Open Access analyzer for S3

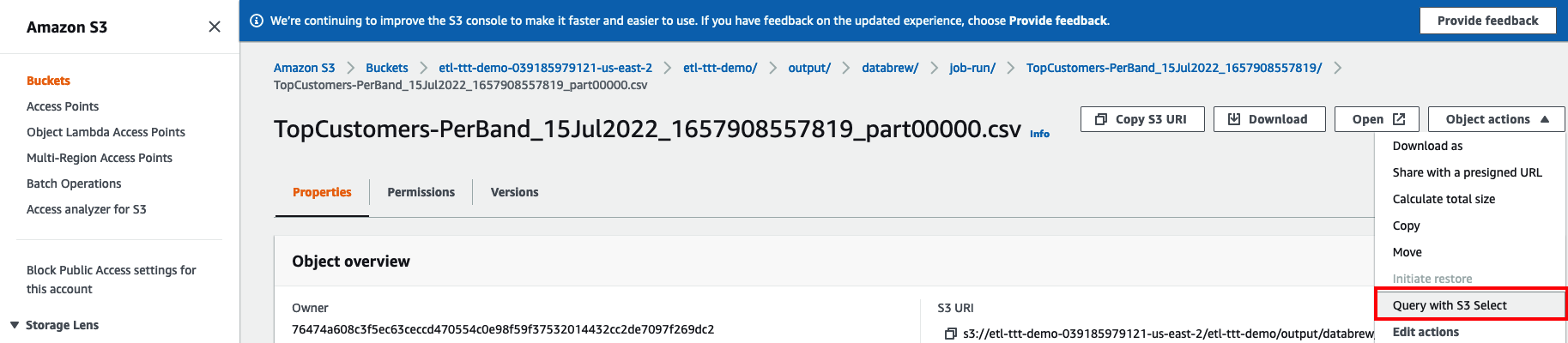87,209
